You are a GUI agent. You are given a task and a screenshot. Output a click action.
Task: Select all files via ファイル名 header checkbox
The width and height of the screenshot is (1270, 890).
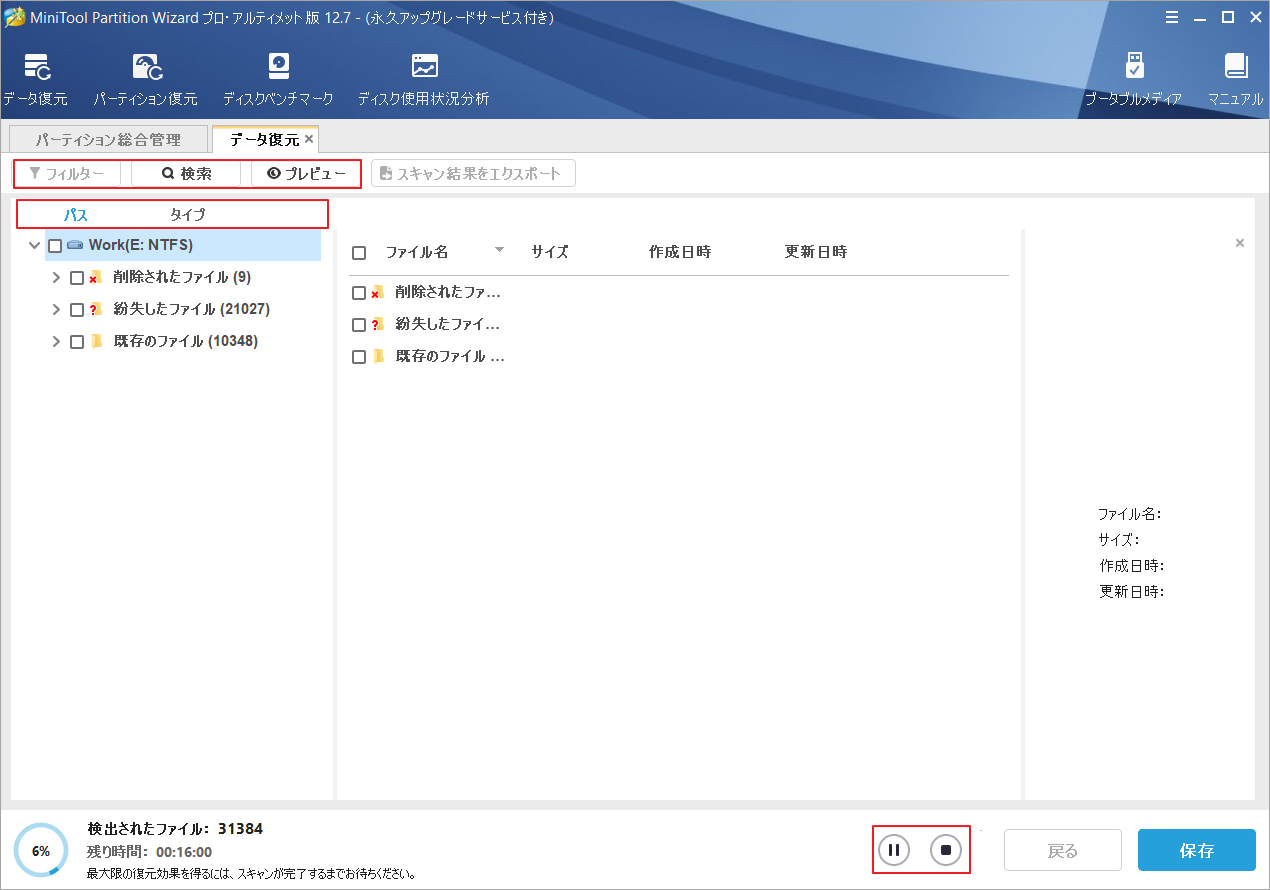pos(359,252)
